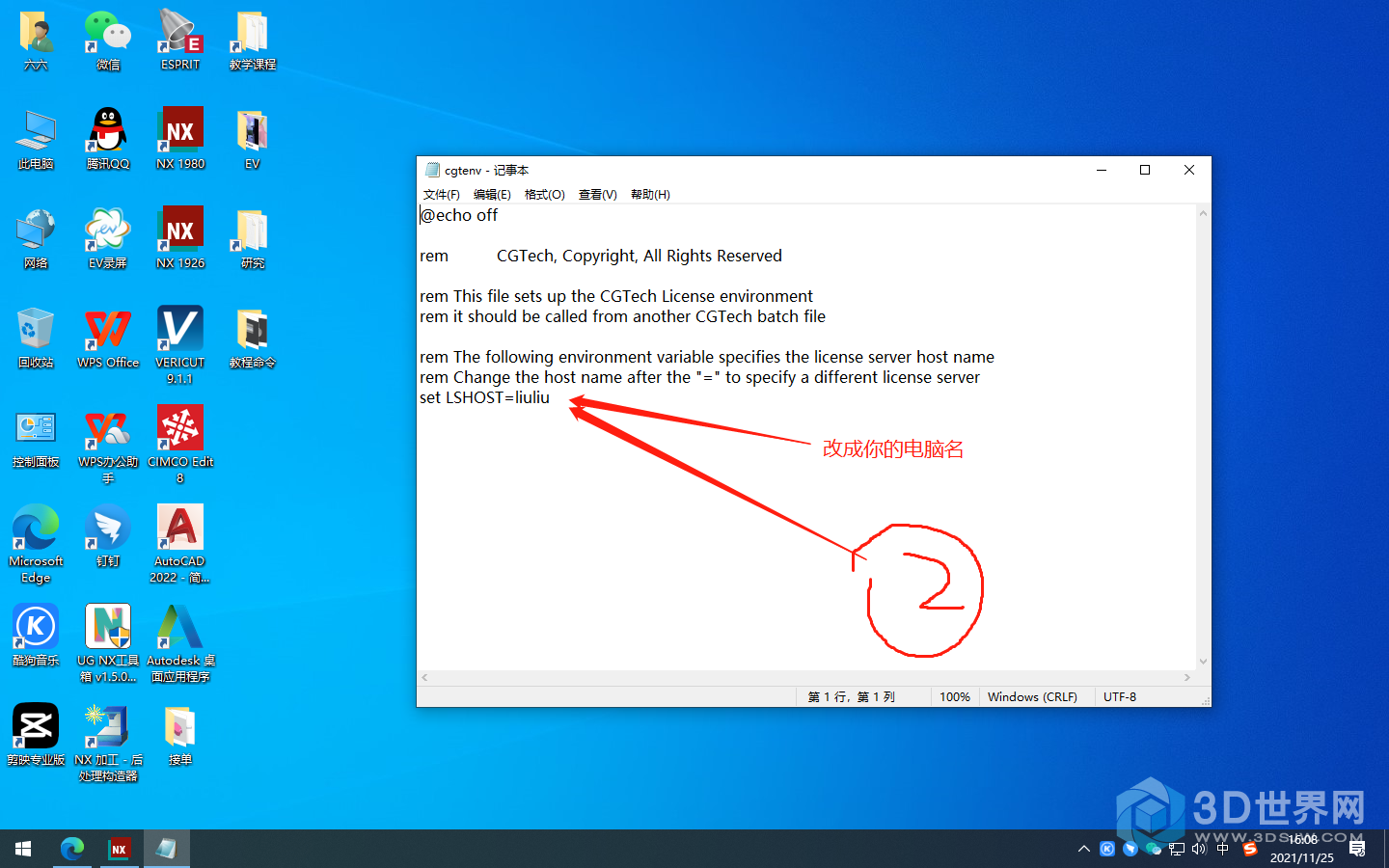1389x868 pixels.
Task: Click the 100% zoom status bar entry
Action: [955, 696]
